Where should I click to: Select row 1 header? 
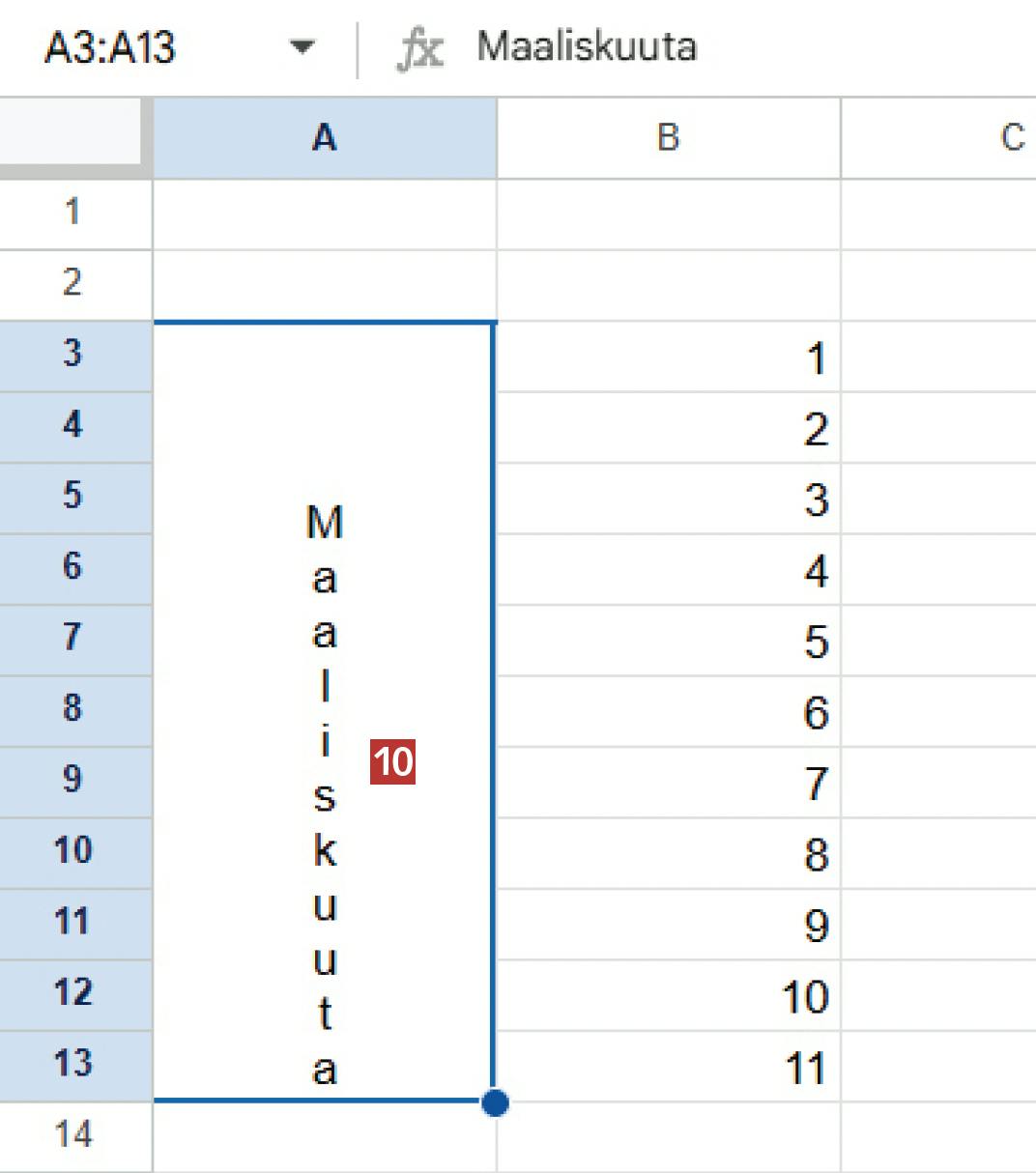click(73, 213)
